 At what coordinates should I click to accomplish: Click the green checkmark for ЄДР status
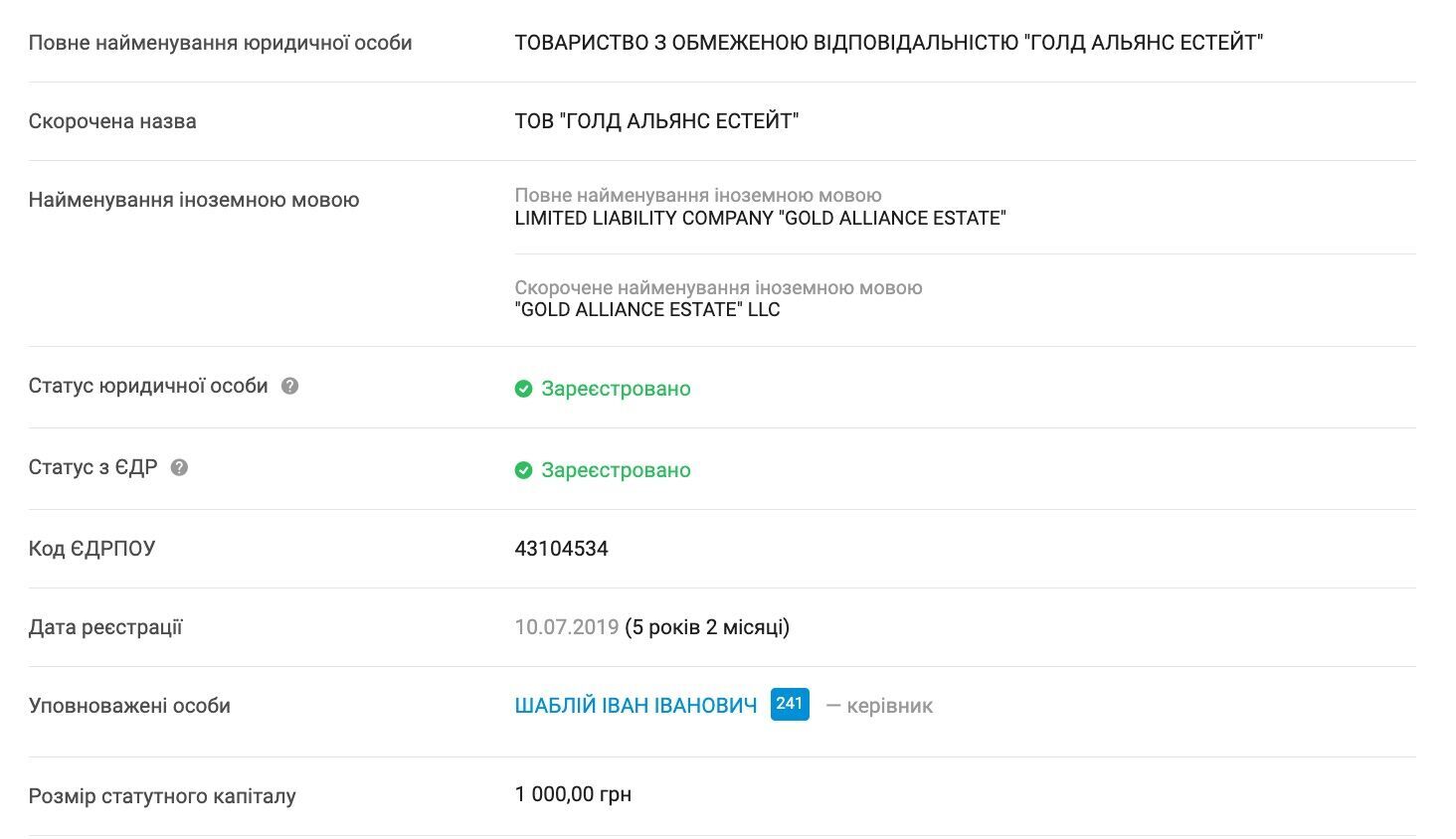coord(524,470)
